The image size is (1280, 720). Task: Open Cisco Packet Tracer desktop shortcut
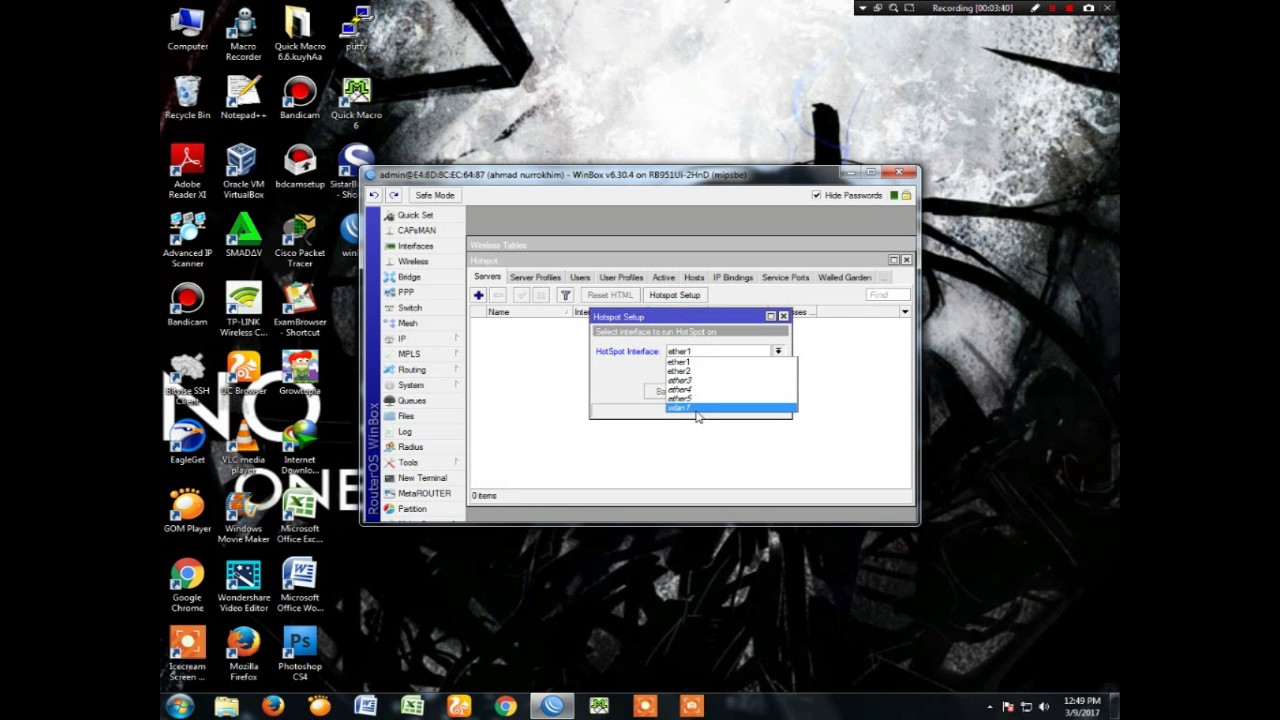(300, 240)
